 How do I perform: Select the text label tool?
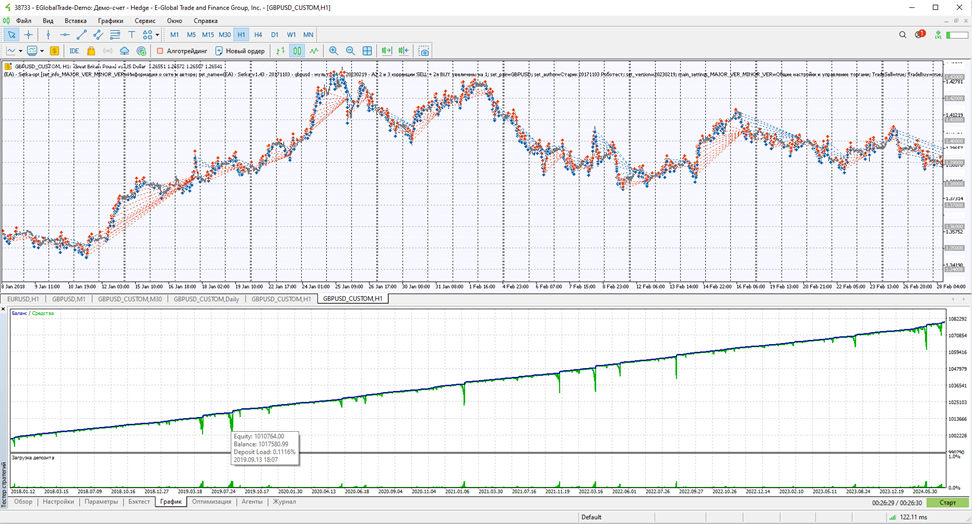tap(131, 35)
